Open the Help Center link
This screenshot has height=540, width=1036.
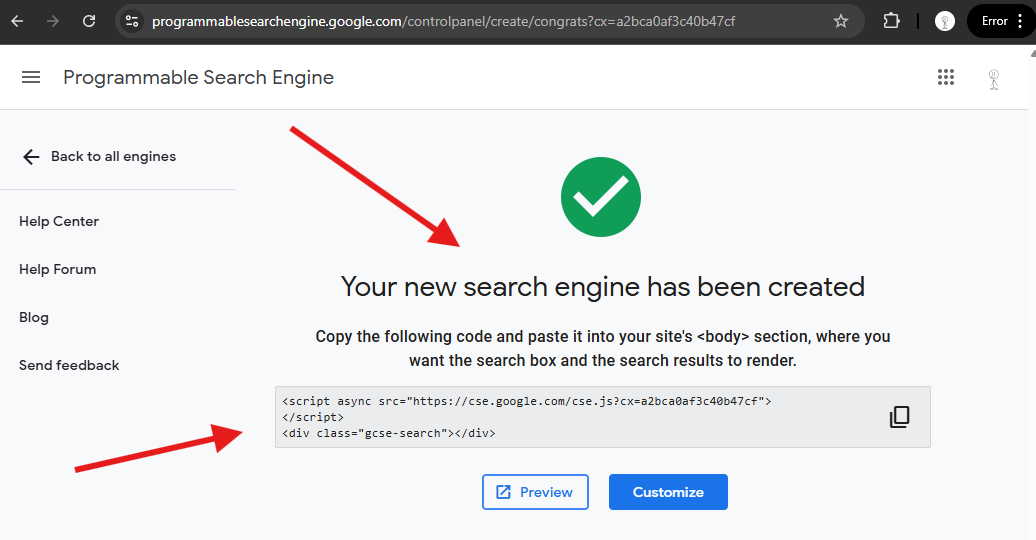(x=59, y=221)
